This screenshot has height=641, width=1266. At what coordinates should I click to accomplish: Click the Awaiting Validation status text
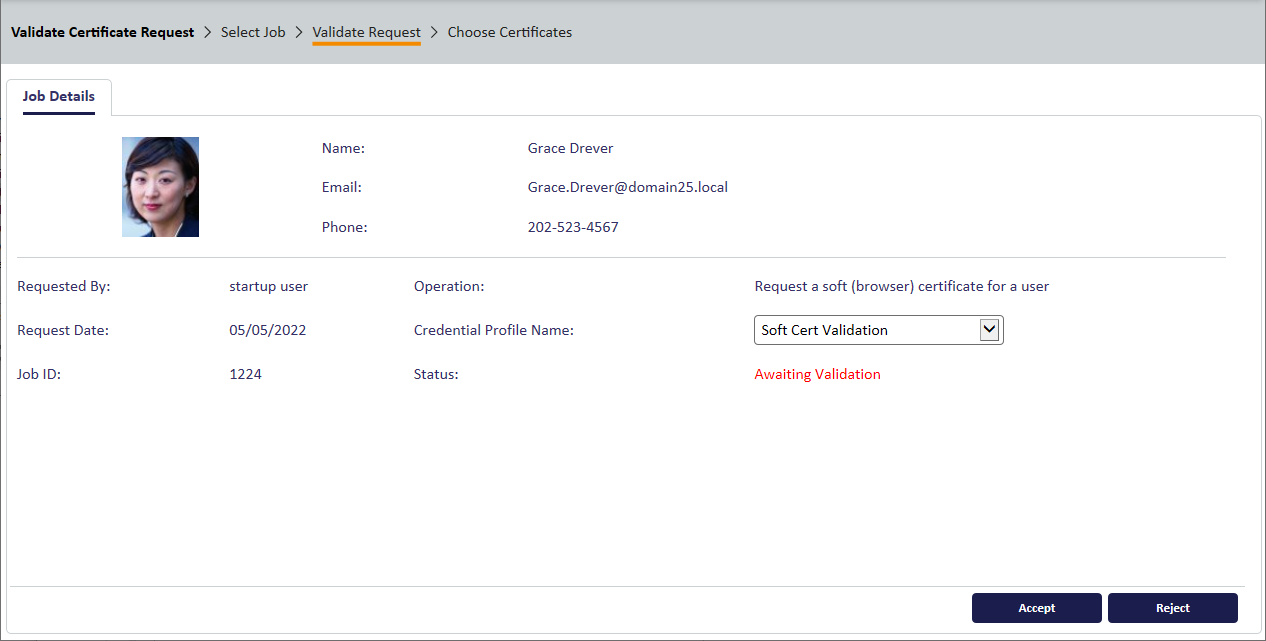click(817, 374)
